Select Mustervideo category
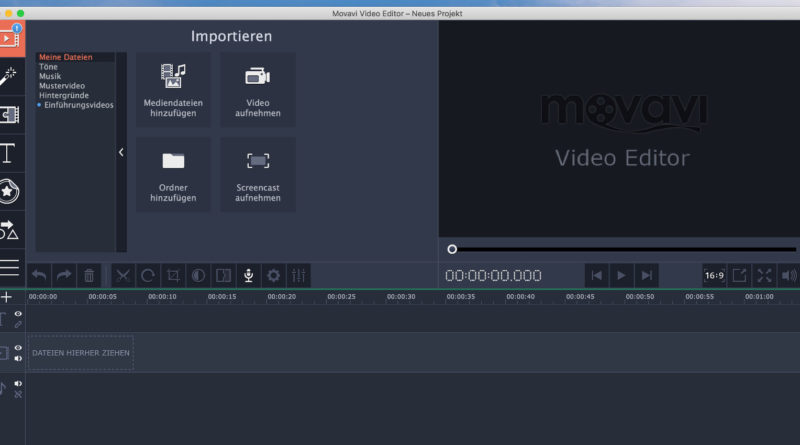Viewport: 800px width, 445px height. coord(62,86)
